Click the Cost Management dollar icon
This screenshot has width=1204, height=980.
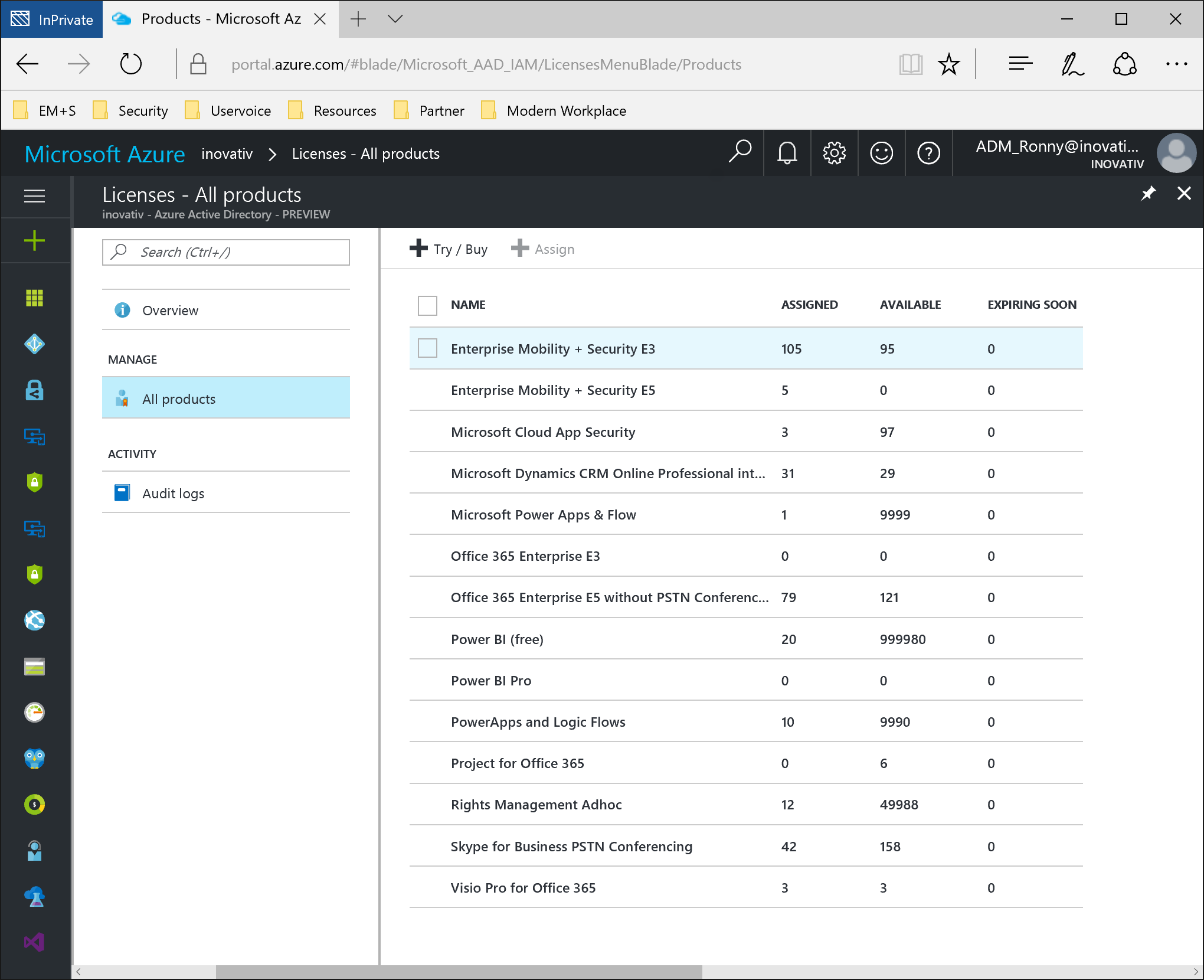point(35,804)
